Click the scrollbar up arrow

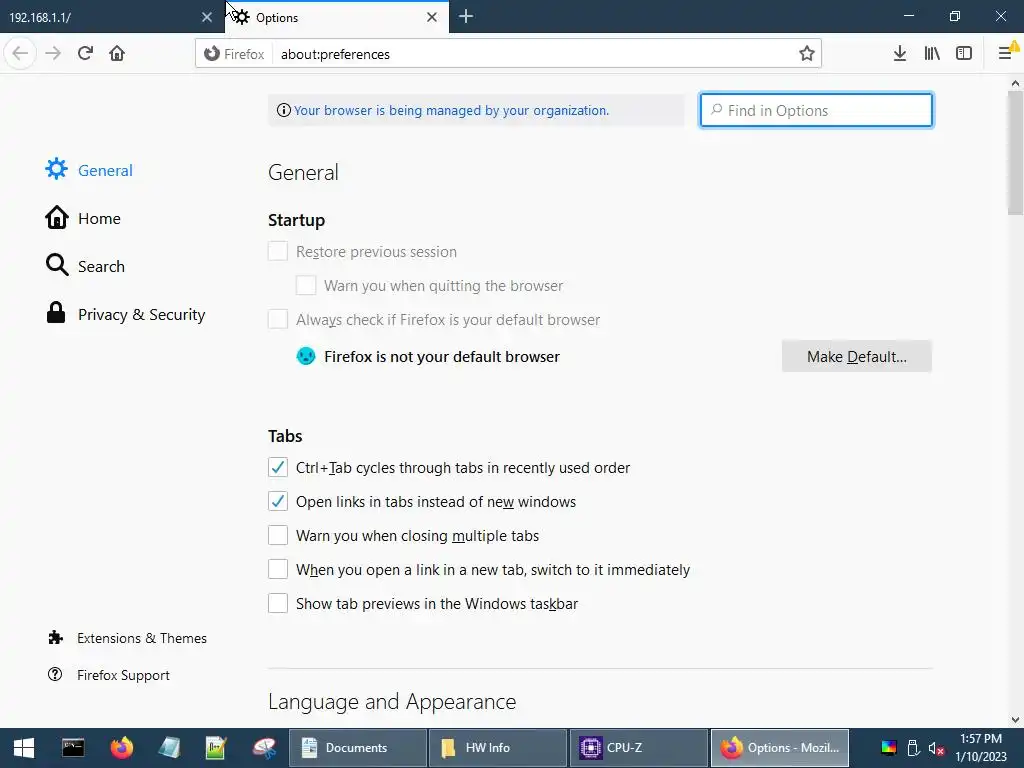[1016, 83]
